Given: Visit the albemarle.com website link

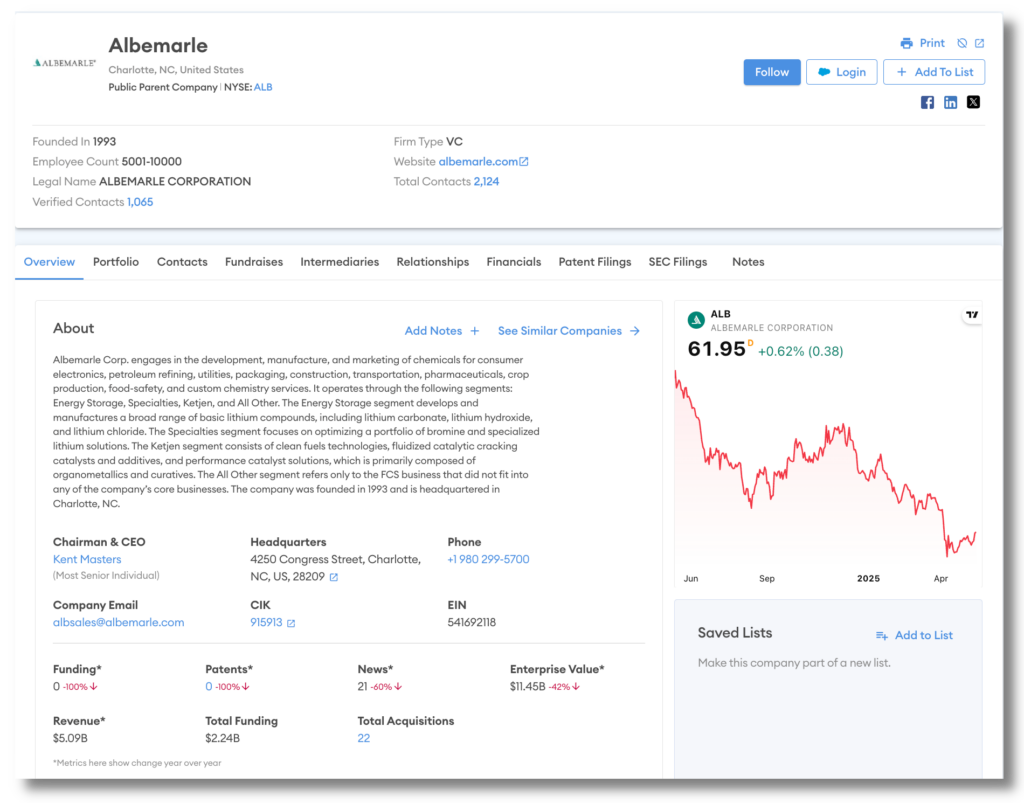Looking at the screenshot, I should pyautogui.click(x=478, y=161).
